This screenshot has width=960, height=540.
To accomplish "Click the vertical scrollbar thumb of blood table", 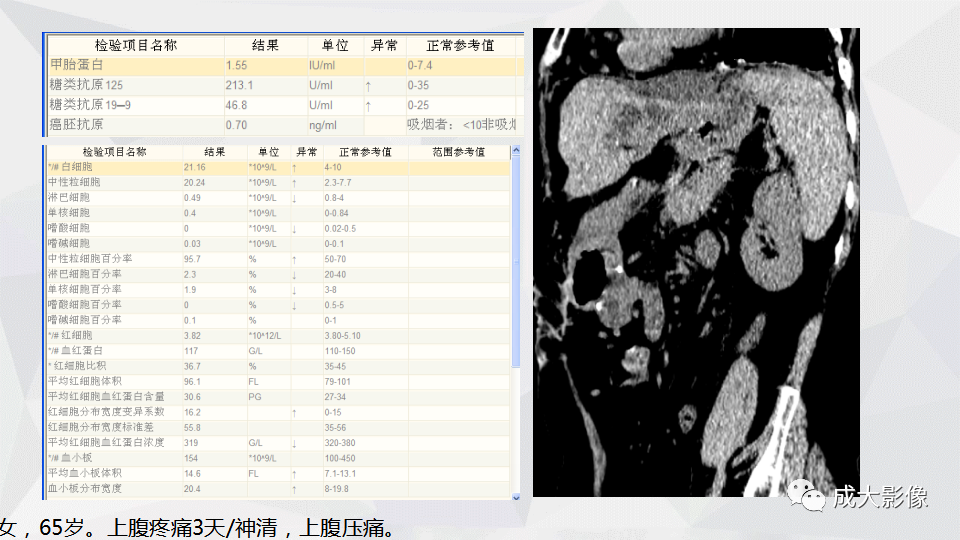I will [x=516, y=261].
